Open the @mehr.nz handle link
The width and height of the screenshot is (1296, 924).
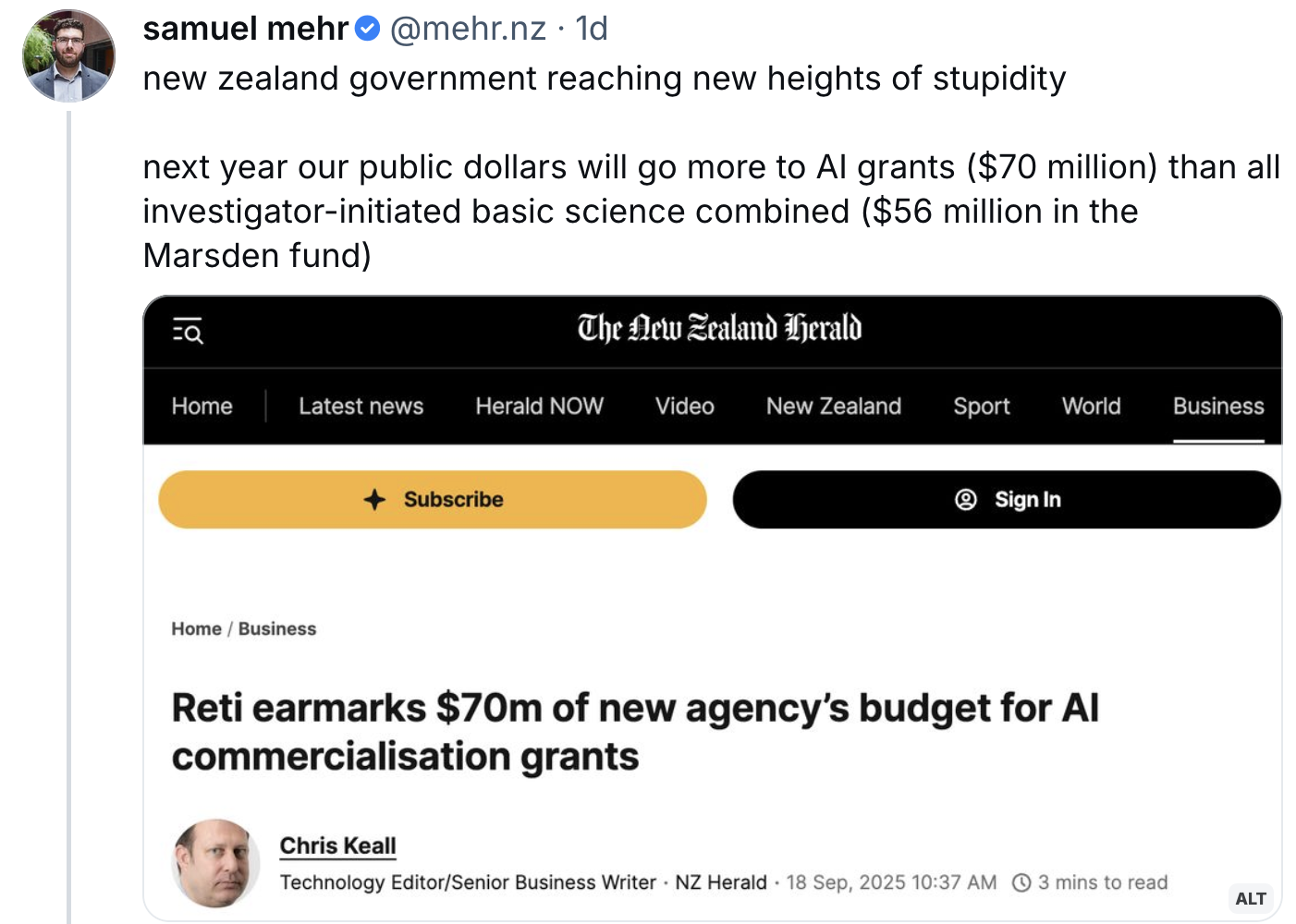[x=468, y=29]
